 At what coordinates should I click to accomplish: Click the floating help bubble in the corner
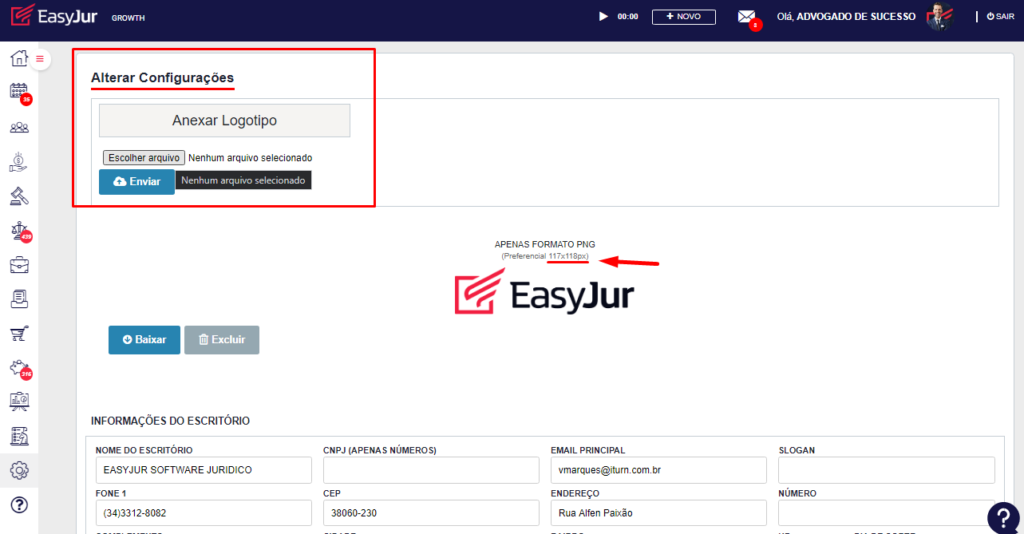[x=1003, y=518]
